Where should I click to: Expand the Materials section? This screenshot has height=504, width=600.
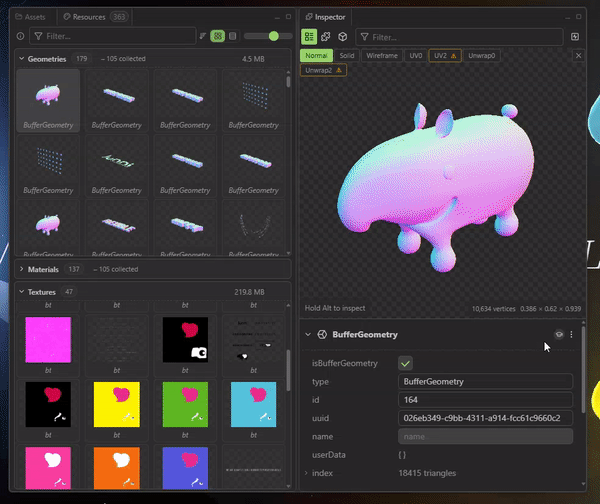21,269
